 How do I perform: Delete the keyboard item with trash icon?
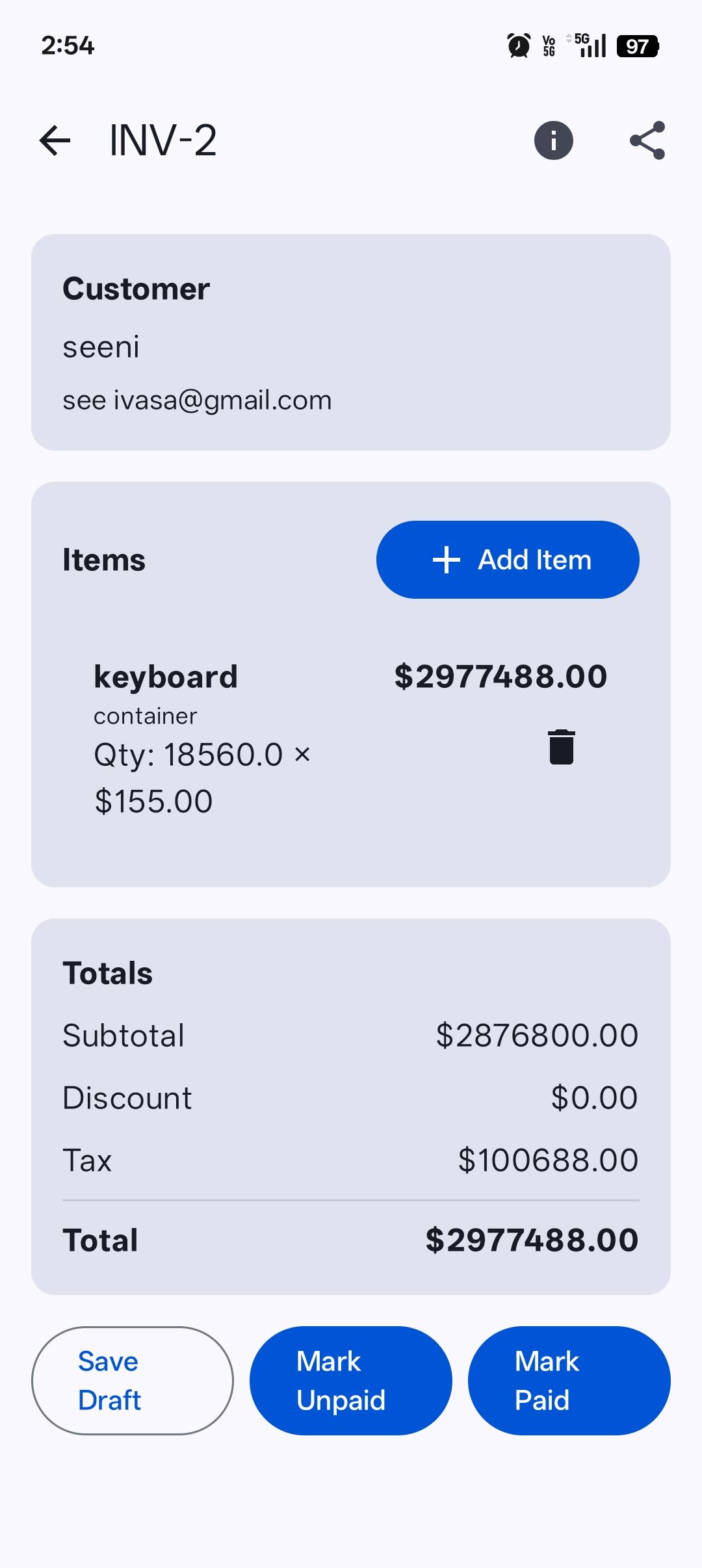pos(561,747)
